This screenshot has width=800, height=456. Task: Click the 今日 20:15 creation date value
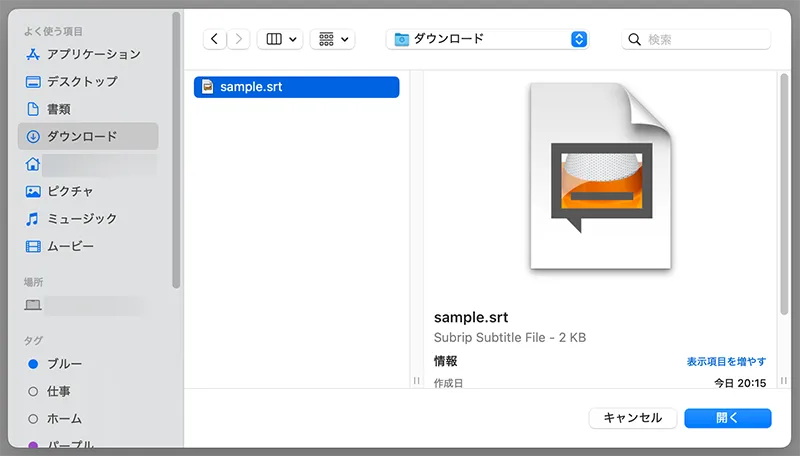pyautogui.click(x=740, y=383)
